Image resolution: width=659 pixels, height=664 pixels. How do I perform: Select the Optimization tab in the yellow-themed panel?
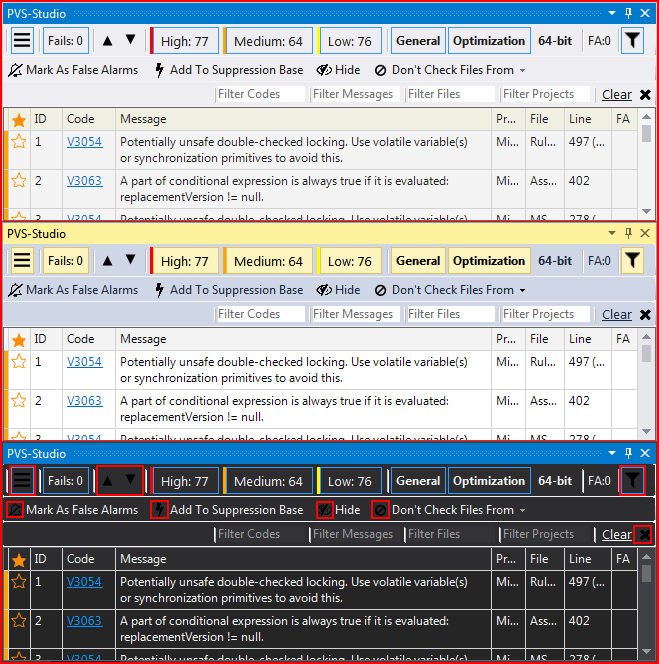[488, 261]
